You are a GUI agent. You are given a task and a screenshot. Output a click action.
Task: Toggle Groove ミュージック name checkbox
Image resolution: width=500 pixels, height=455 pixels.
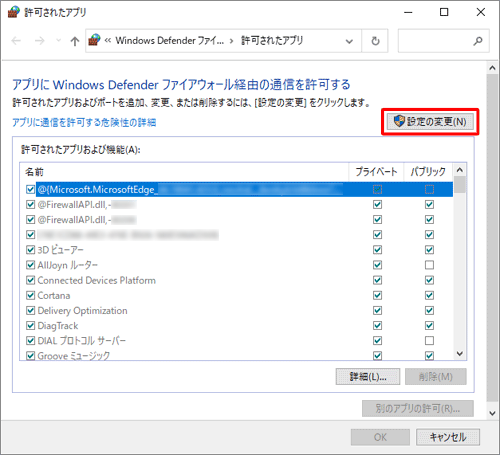click(x=30, y=356)
